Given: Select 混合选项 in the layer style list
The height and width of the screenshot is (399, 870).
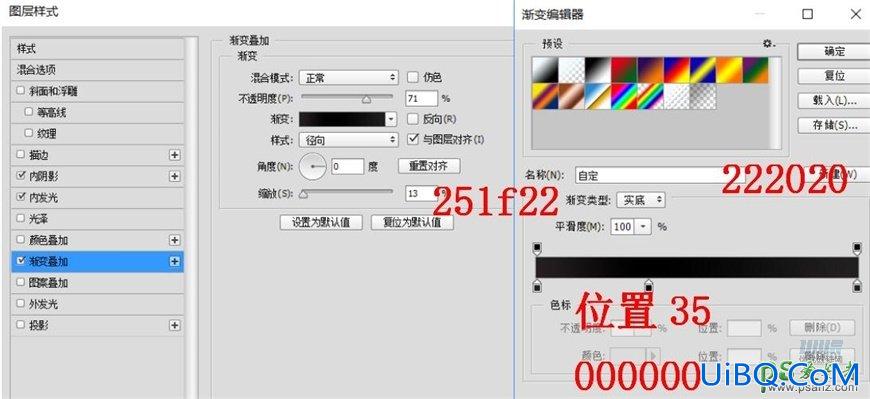Looking at the screenshot, I should point(98,70).
